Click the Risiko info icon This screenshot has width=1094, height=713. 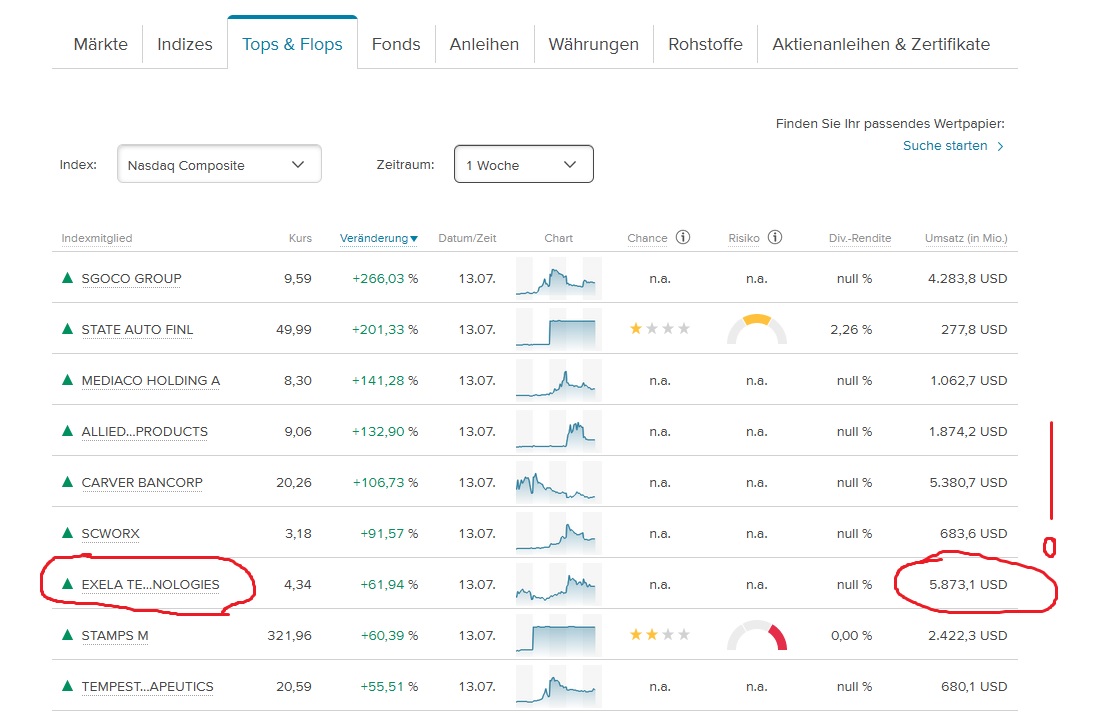click(x=775, y=238)
